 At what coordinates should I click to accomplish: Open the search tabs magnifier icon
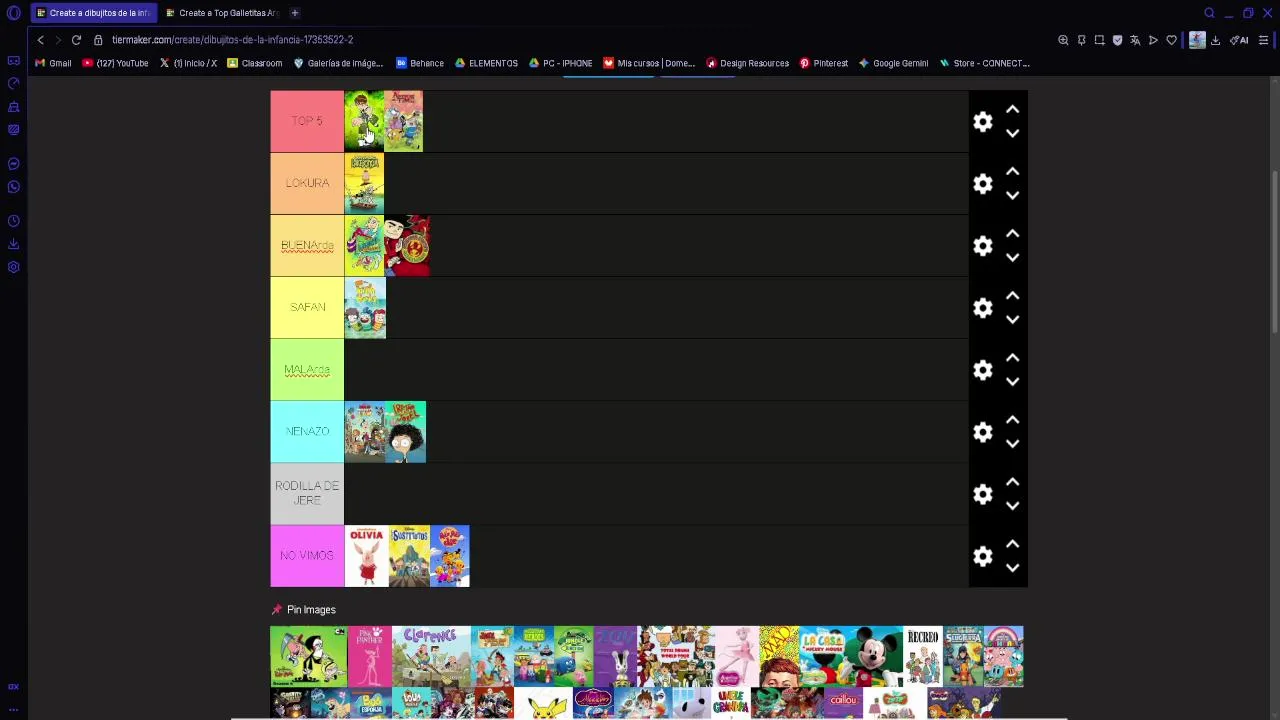pos(1209,13)
